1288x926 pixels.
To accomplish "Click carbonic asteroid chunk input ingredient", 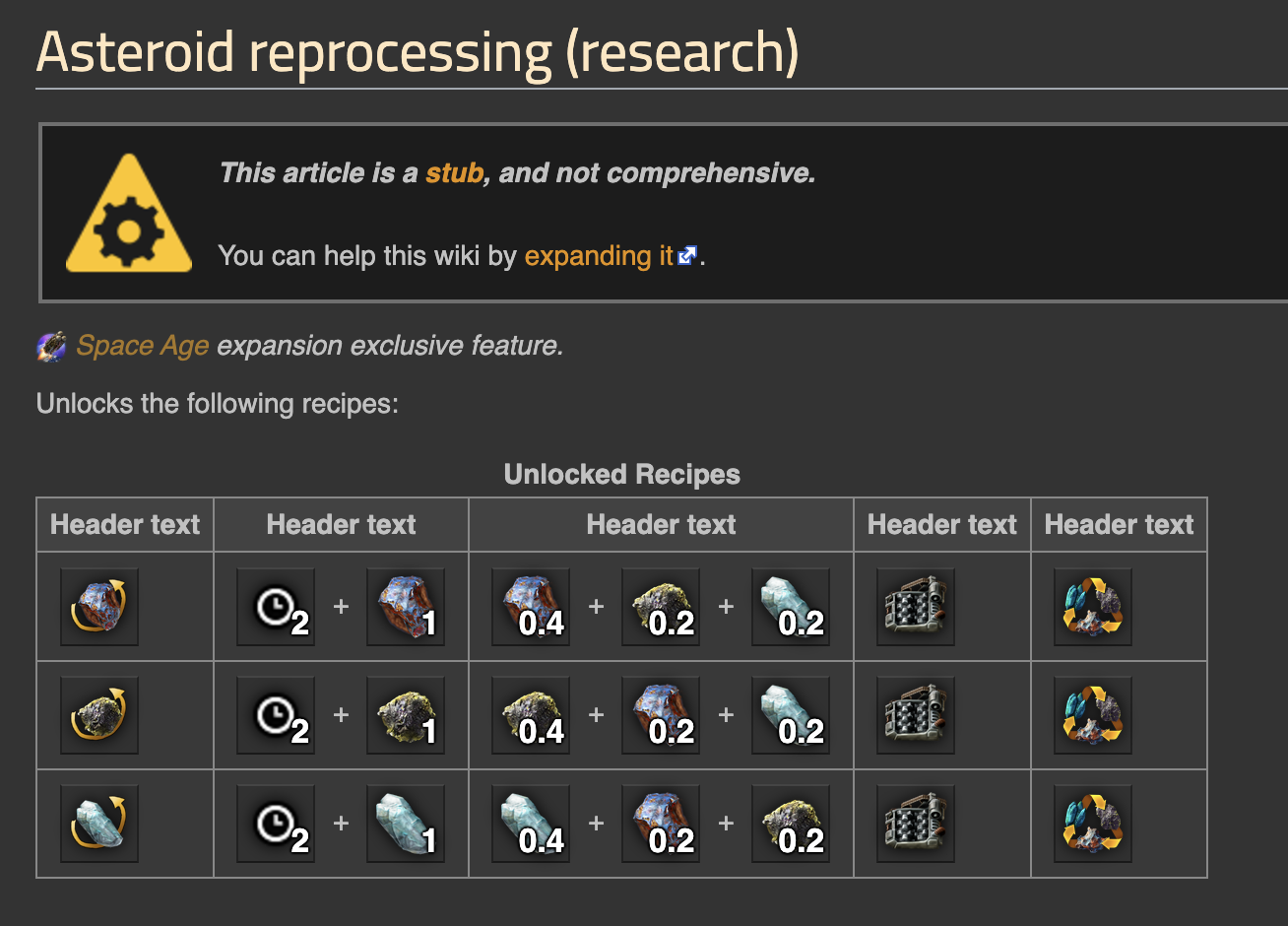I will (x=406, y=715).
